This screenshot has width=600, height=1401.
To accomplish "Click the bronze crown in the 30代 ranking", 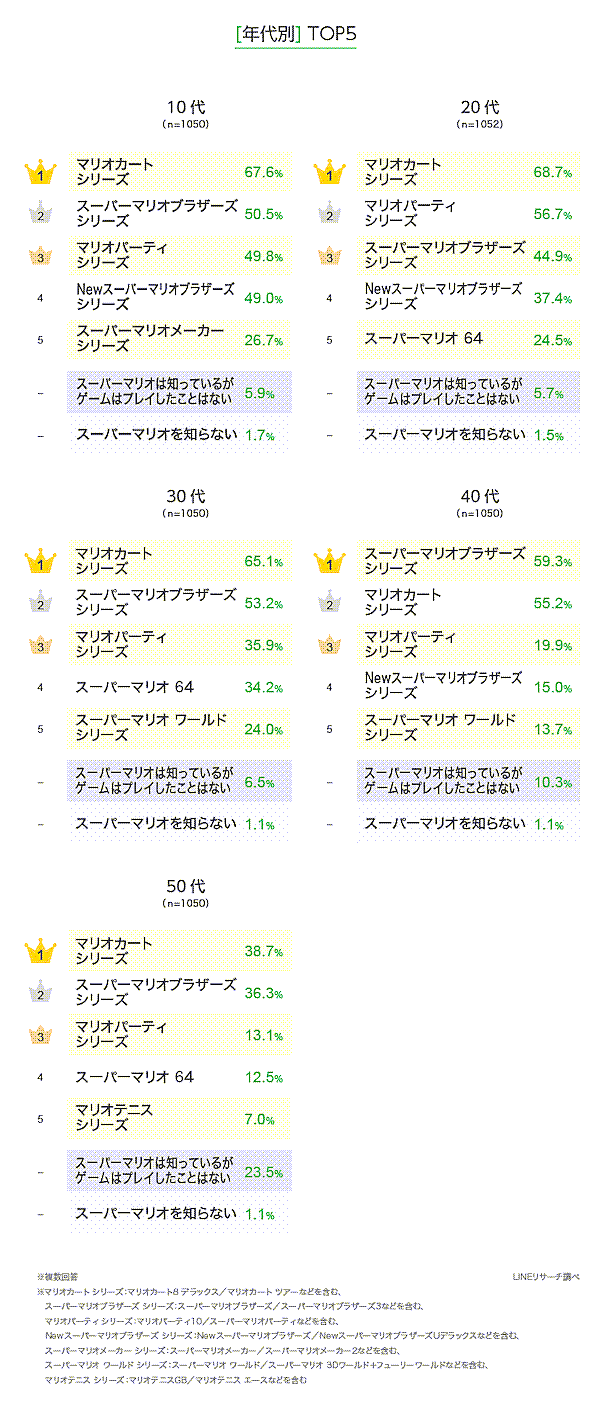I will click(x=41, y=645).
